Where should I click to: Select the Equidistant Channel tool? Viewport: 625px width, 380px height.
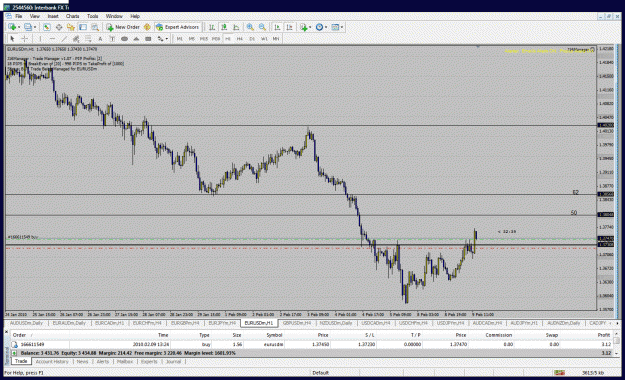[76, 39]
